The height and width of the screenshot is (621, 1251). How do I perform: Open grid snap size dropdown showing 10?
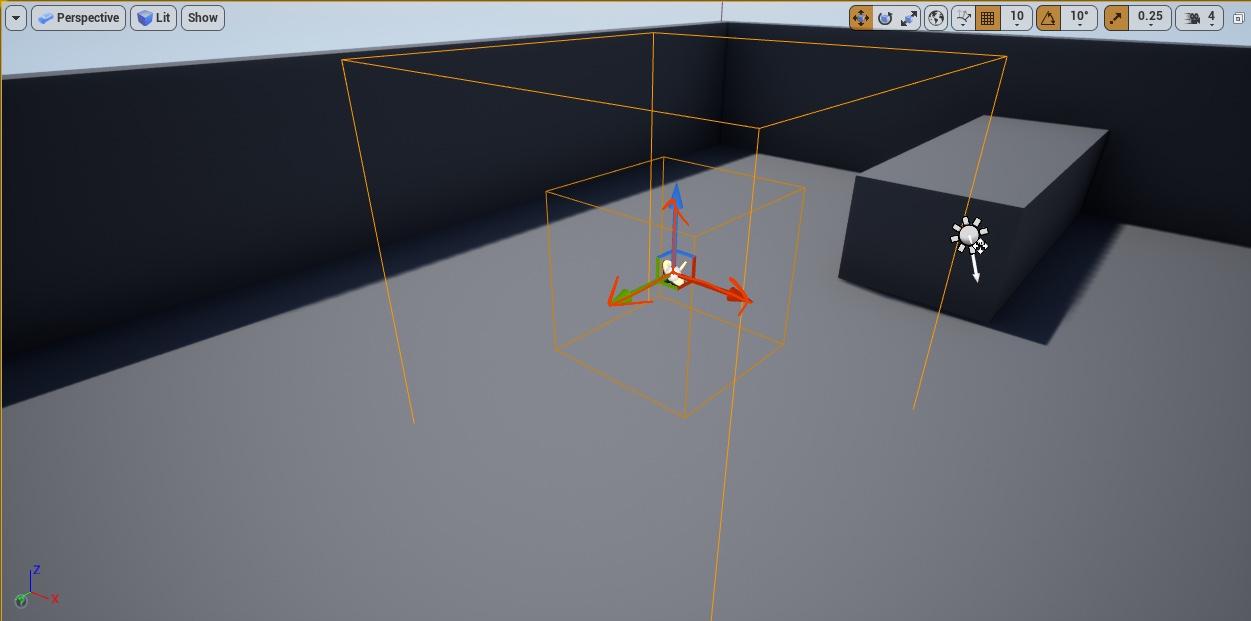(x=1017, y=18)
